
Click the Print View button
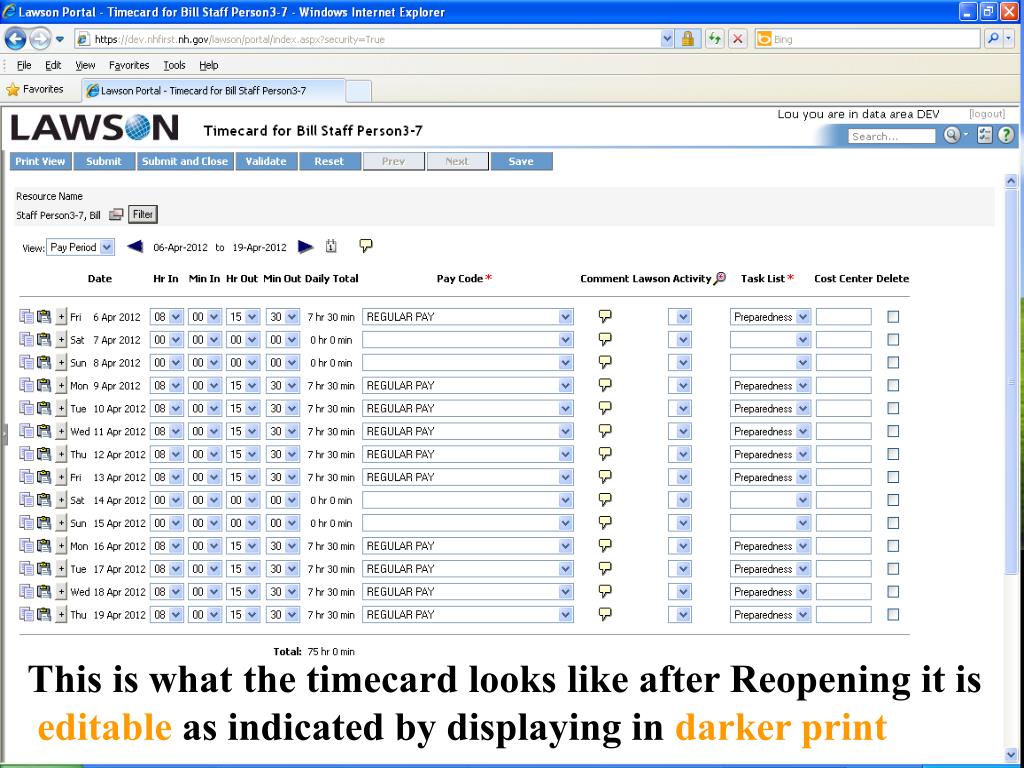(40, 161)
